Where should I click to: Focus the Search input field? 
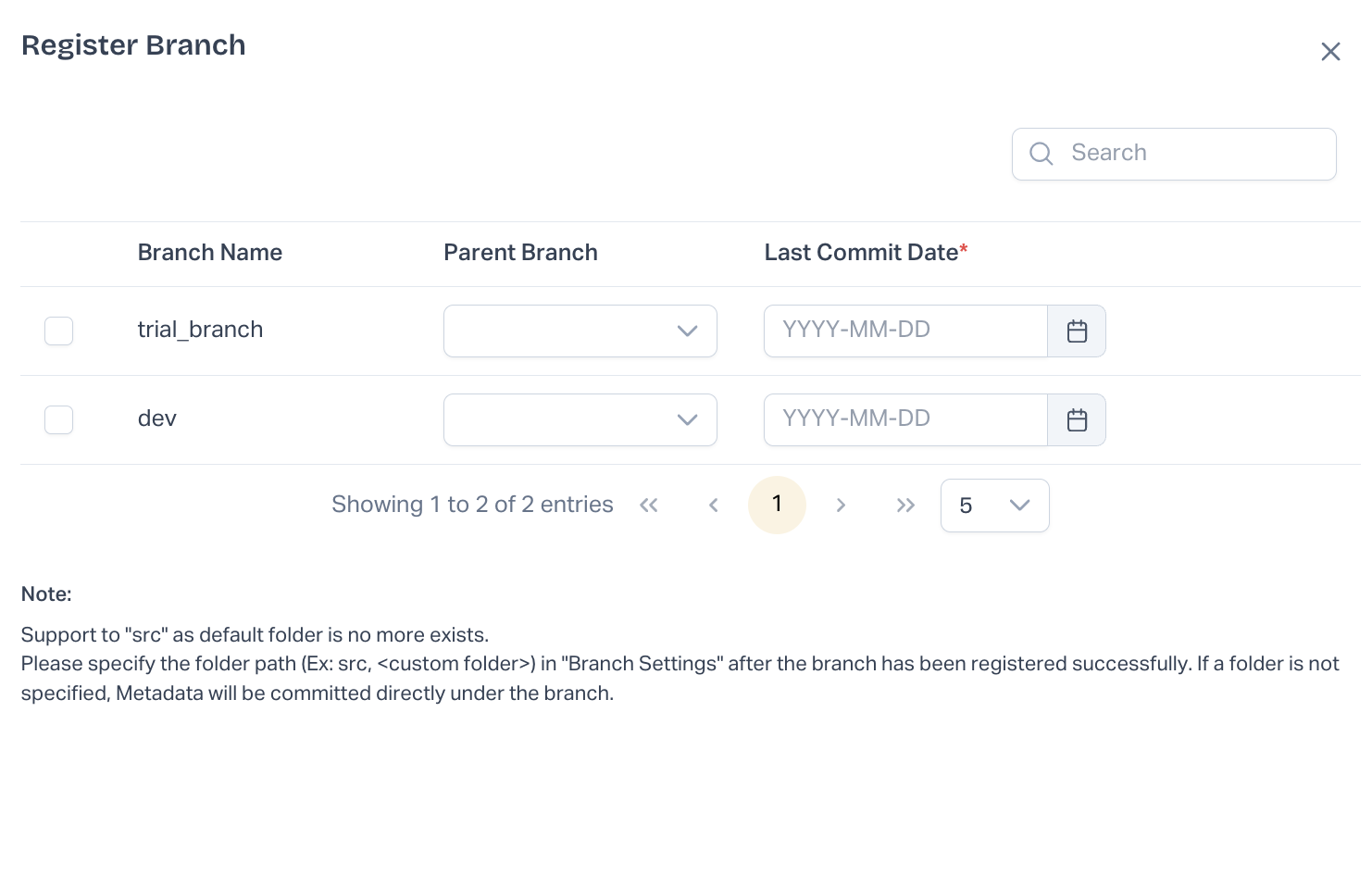[1194, 154]
